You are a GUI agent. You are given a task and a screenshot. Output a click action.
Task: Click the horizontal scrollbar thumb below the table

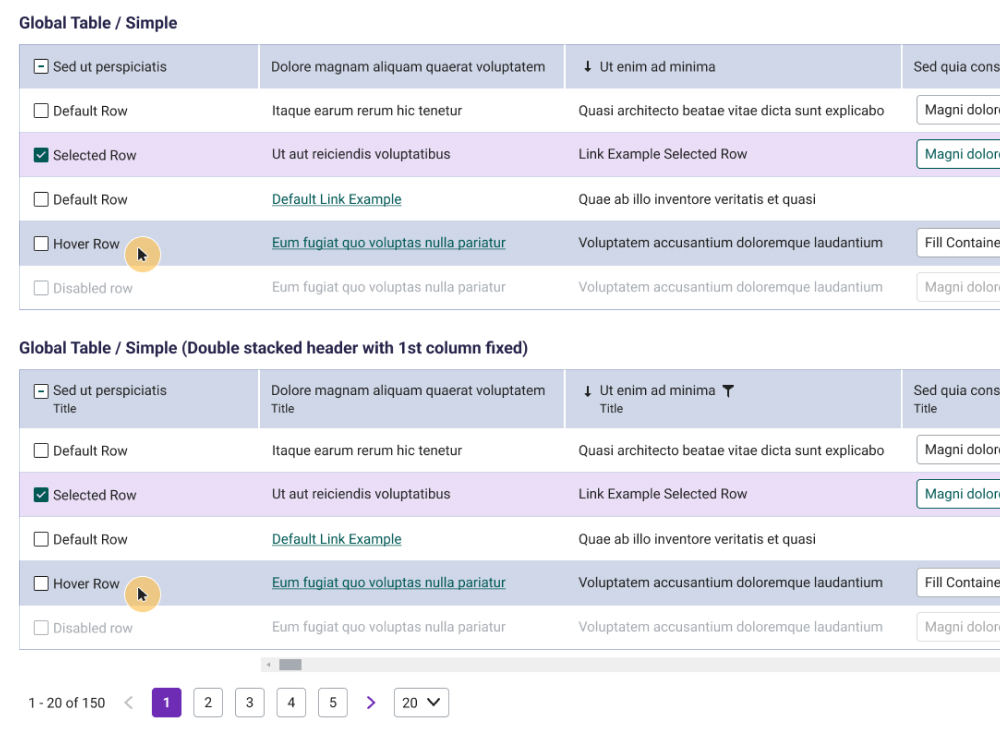290,665
